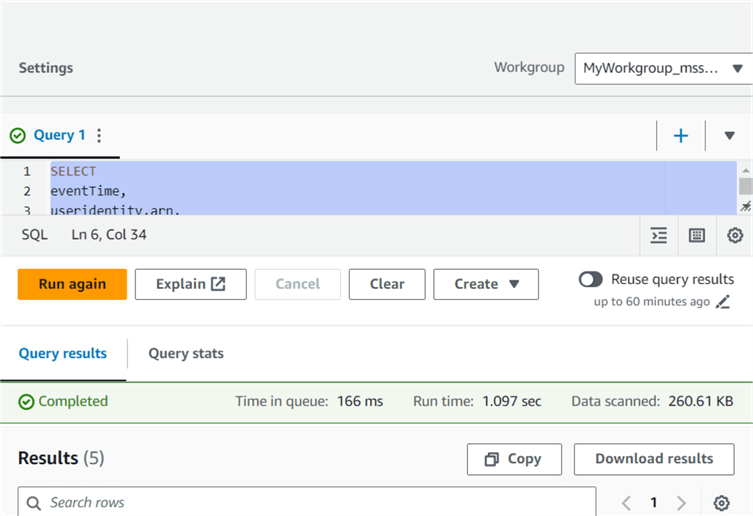
Task: Switch to the Query stats tab
Action: [186, 353]
